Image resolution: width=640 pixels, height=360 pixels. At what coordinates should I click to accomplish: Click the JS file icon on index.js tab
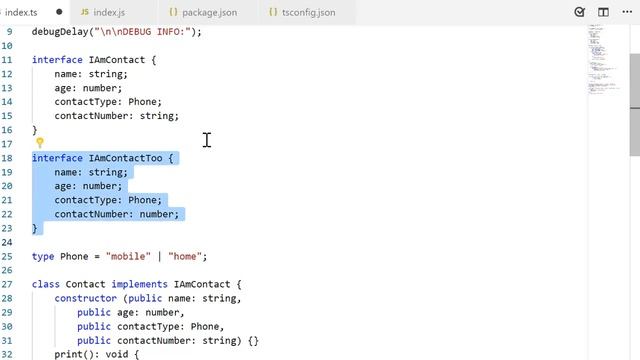[x=84, y=12]
